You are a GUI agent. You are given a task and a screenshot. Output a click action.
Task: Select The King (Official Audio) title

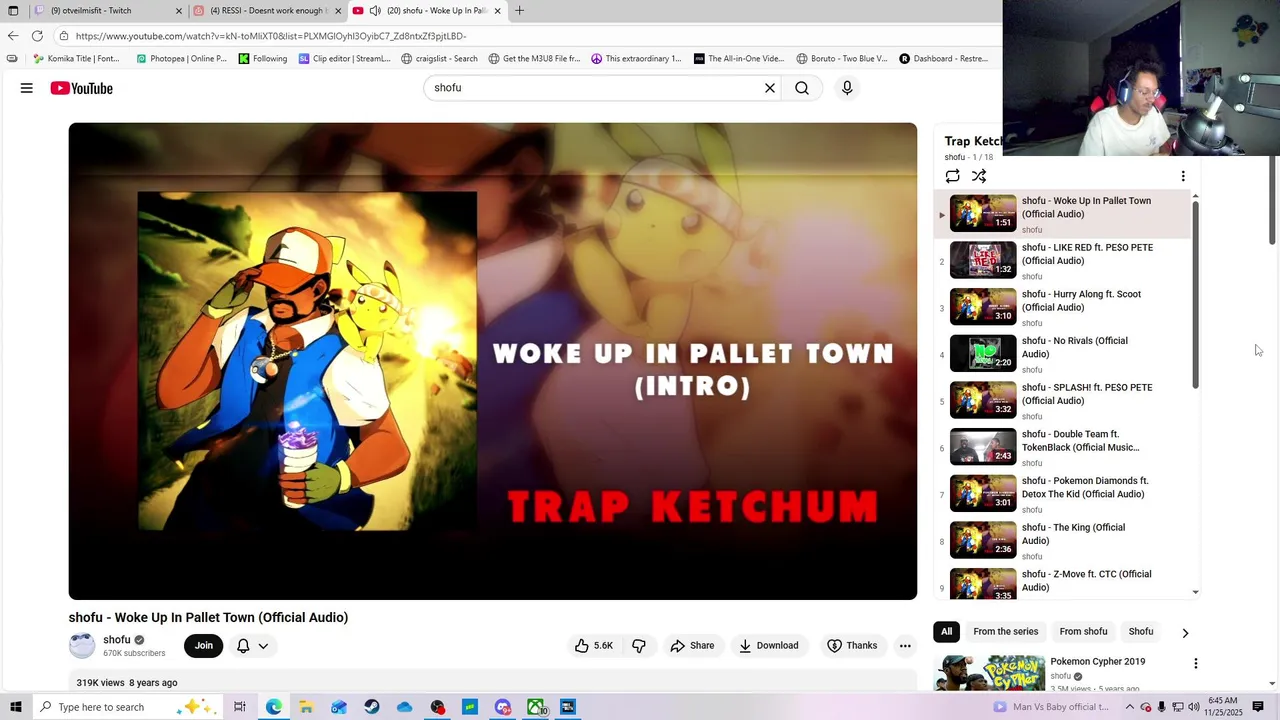pos(1073,534)
